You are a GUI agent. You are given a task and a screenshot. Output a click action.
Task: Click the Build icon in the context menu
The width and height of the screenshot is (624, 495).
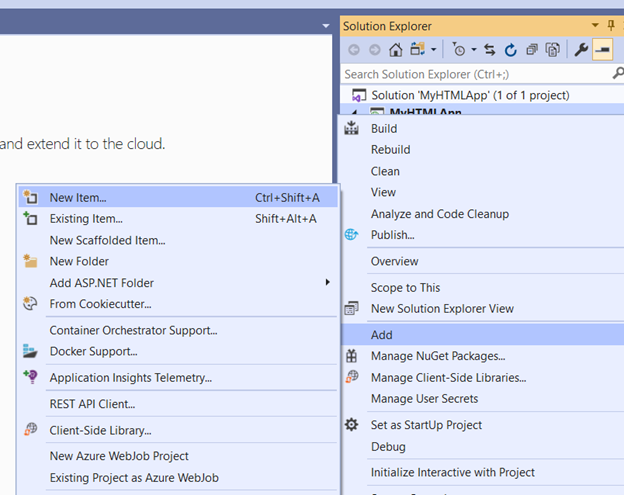(x=351, y=128)
